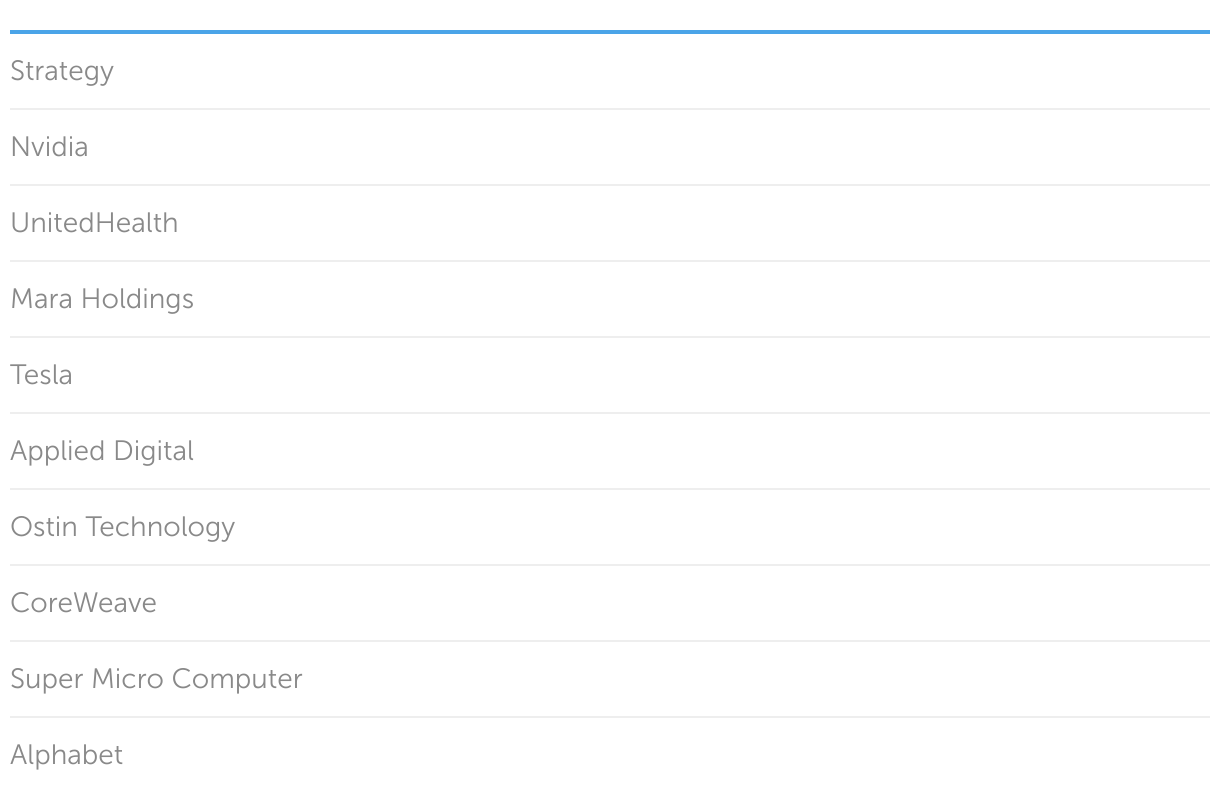This screenshot has width=1220, height=802.
Task: Select the Super Micro Computer row
Action: click(610, 679)
